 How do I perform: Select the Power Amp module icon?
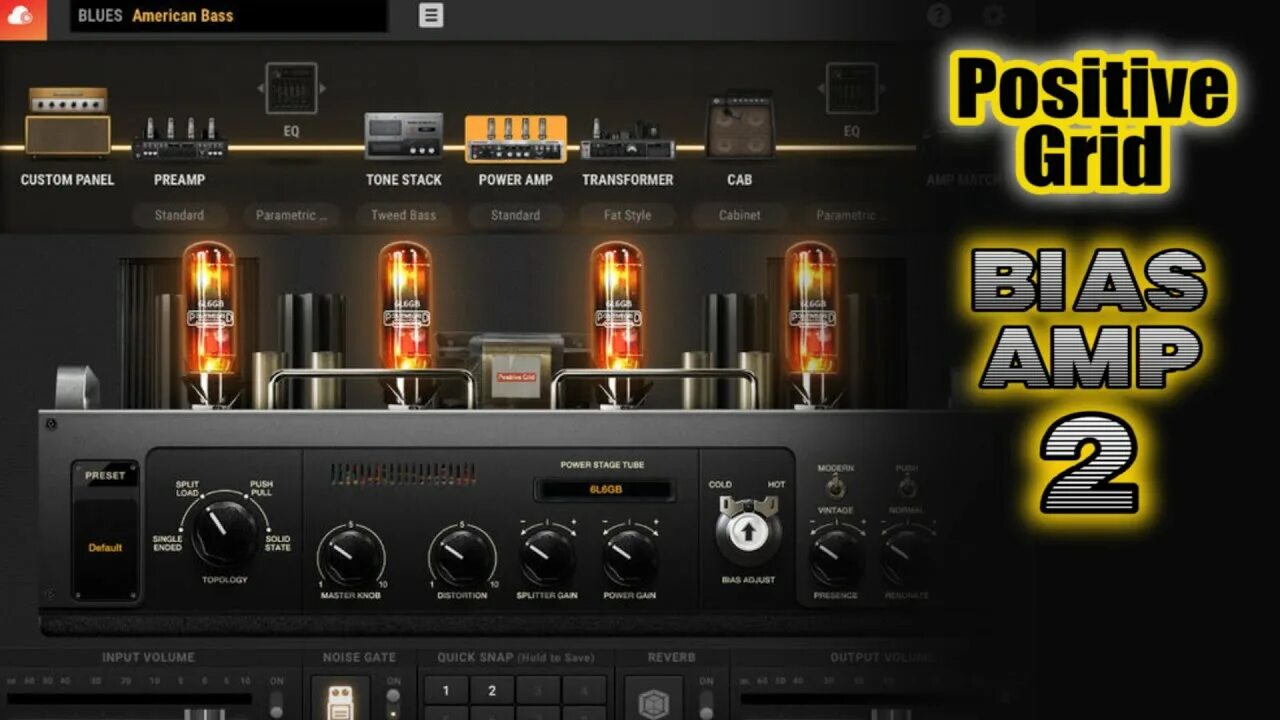516,139
